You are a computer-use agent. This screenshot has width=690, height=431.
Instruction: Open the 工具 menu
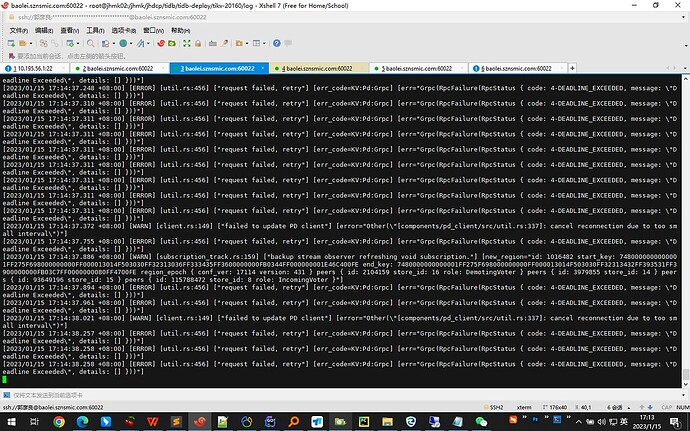pos(95,30)
